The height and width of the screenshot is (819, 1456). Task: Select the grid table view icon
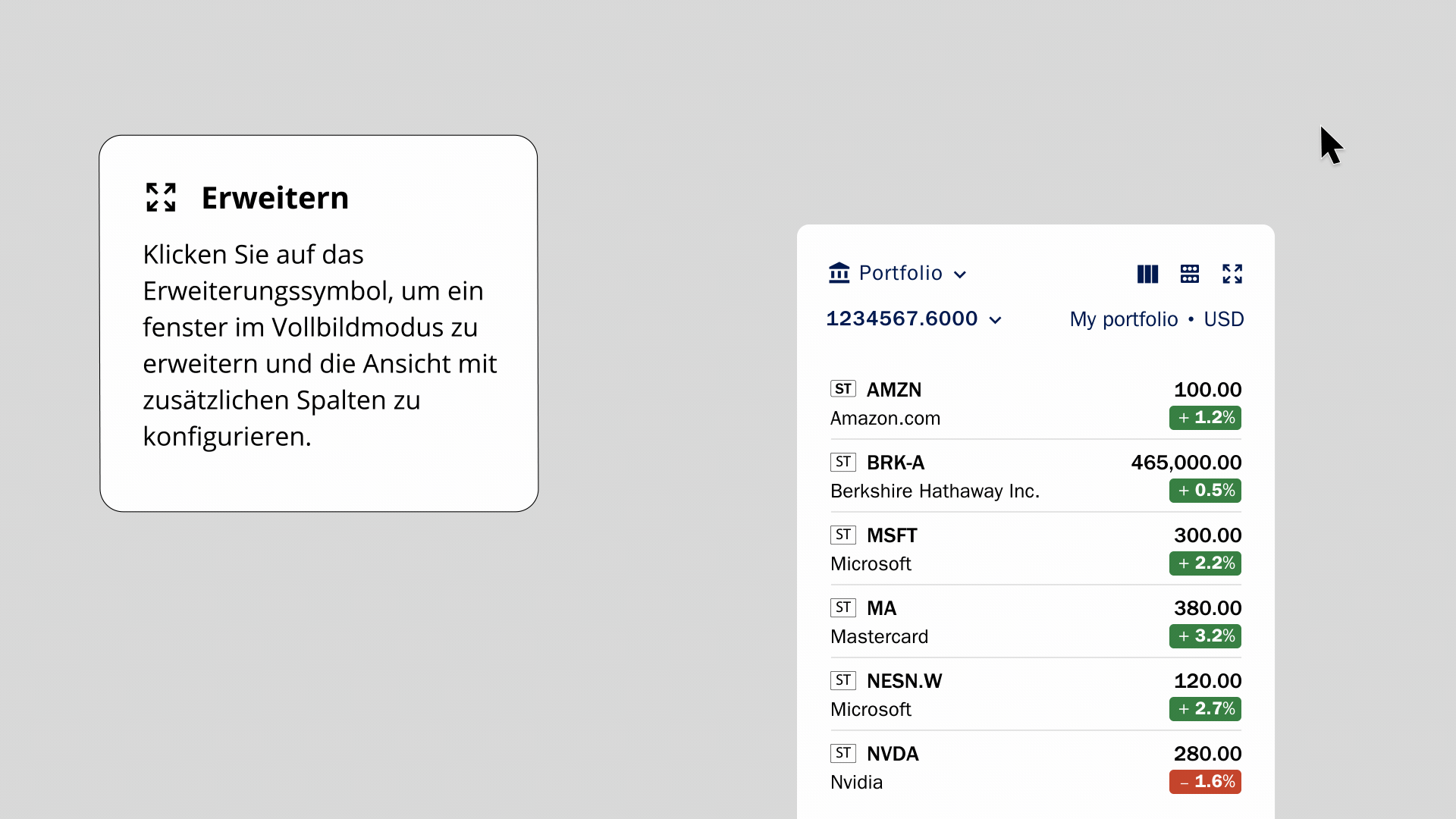tap(1190, 274)
